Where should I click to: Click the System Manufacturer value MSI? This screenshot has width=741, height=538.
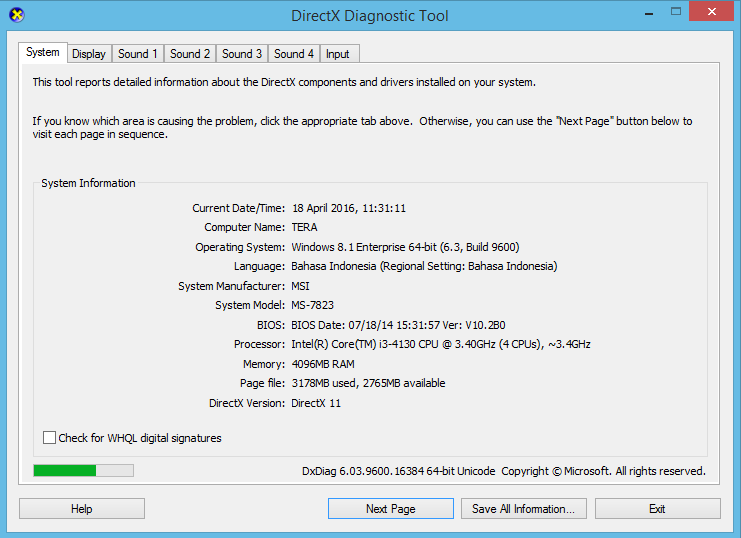click(301, 286)
